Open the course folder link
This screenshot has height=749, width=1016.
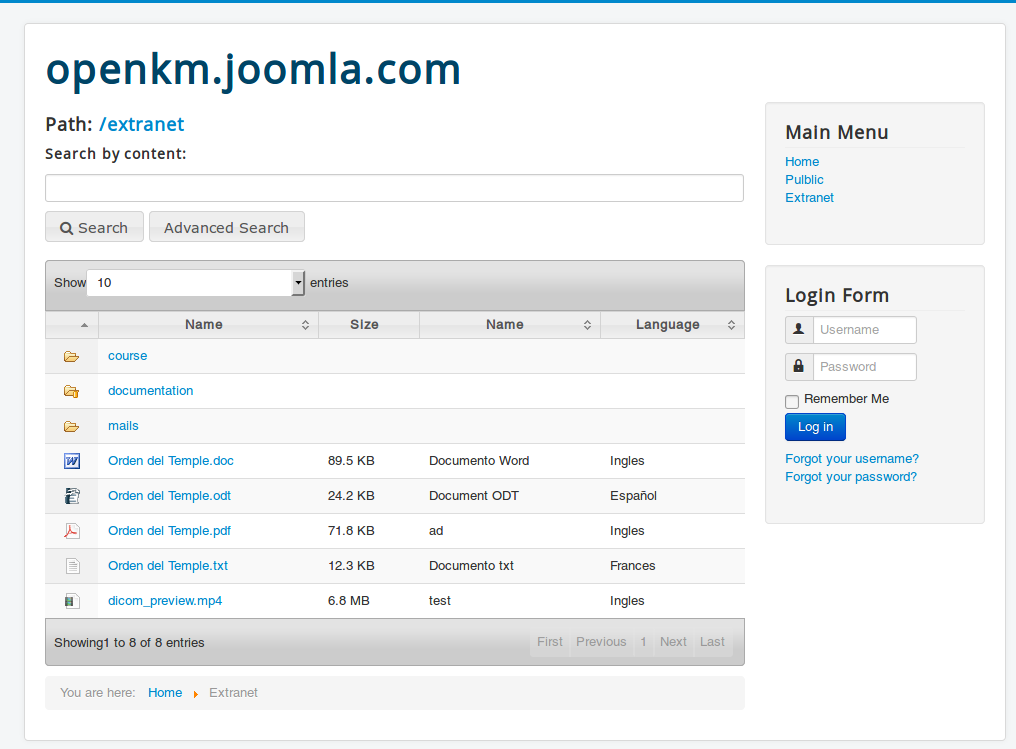pos(128,356)
